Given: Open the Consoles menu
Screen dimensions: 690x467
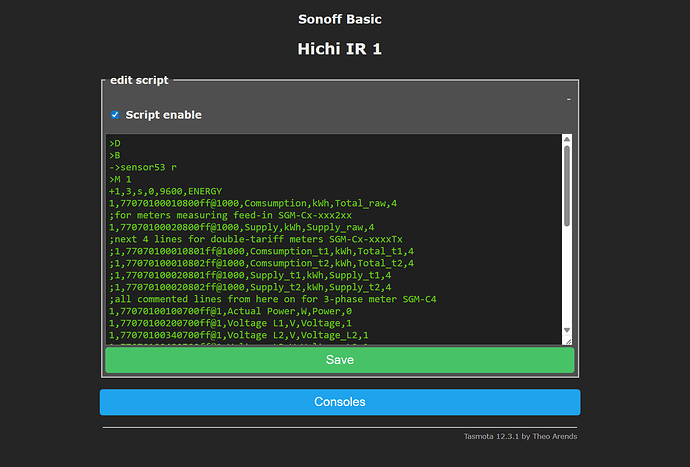Looking at the screenshot, I should 339,402.
